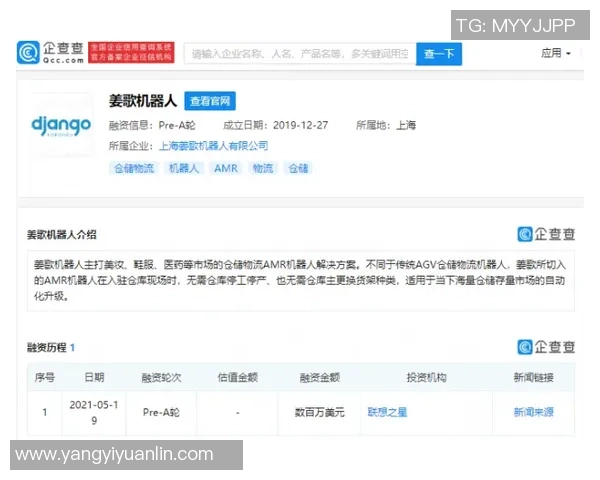The image size is (600, 480).
Task: Select the 仓储物流 tag
Action: coord(134,168)
